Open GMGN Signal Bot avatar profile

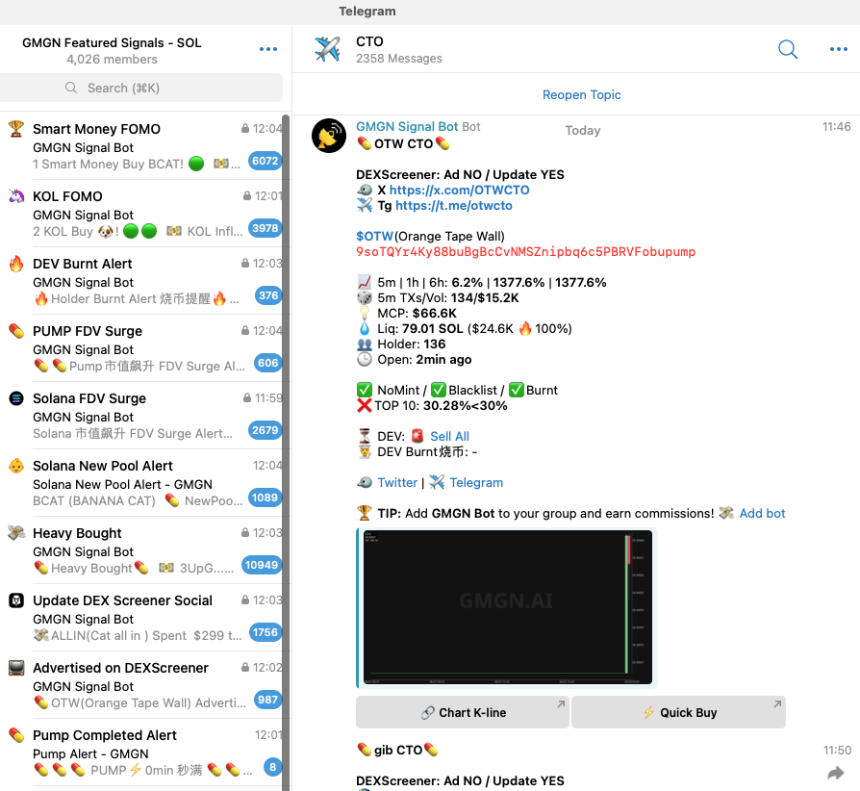329,135
